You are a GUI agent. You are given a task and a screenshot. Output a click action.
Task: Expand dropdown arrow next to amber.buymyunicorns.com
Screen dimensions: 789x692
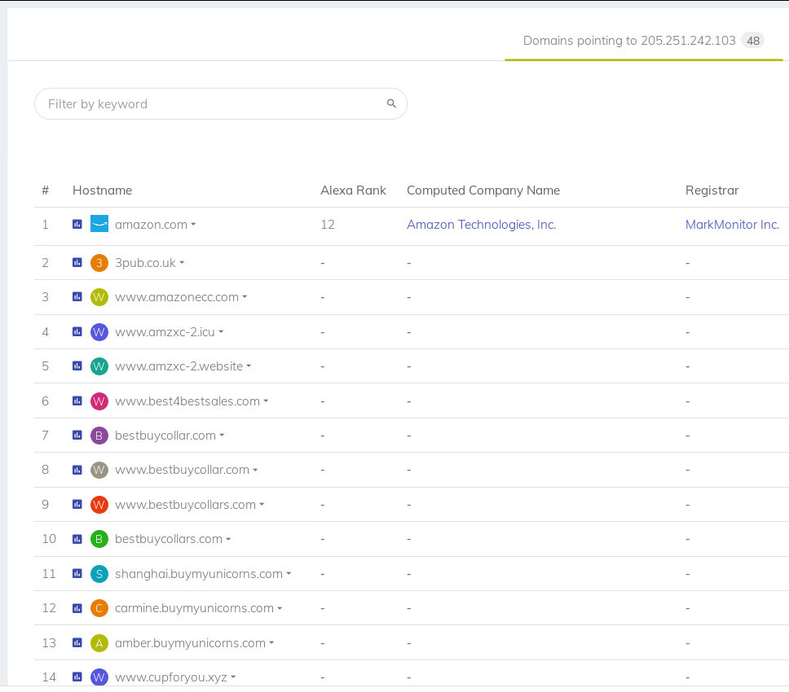(272, 643)
